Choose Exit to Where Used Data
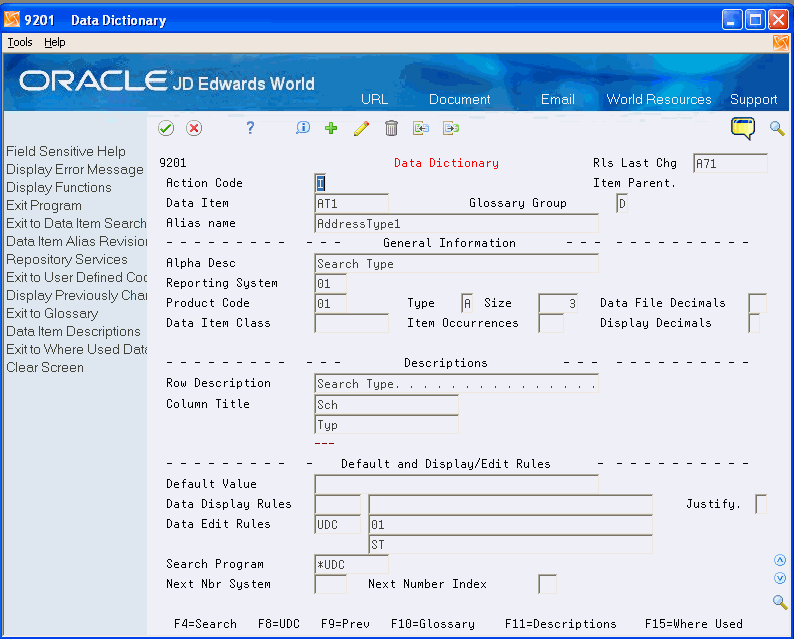 coord(76,349)
